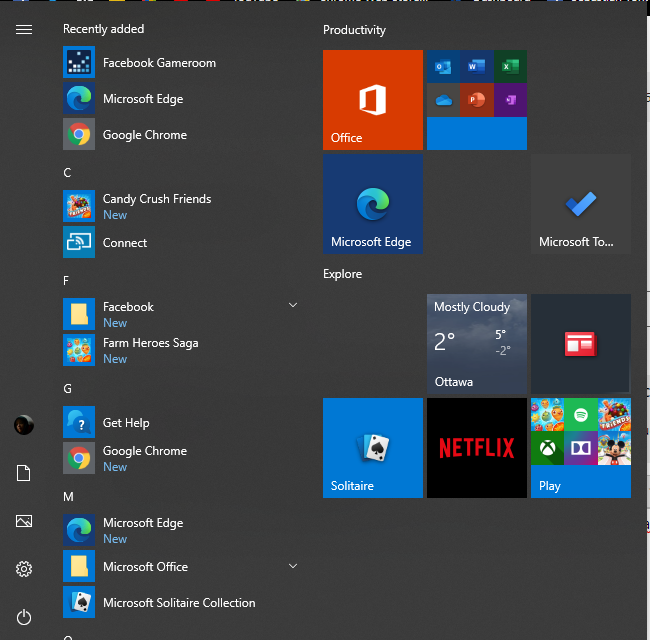650x640 pixels.
Task: Open the Power options icon
Action: (24, 617)
